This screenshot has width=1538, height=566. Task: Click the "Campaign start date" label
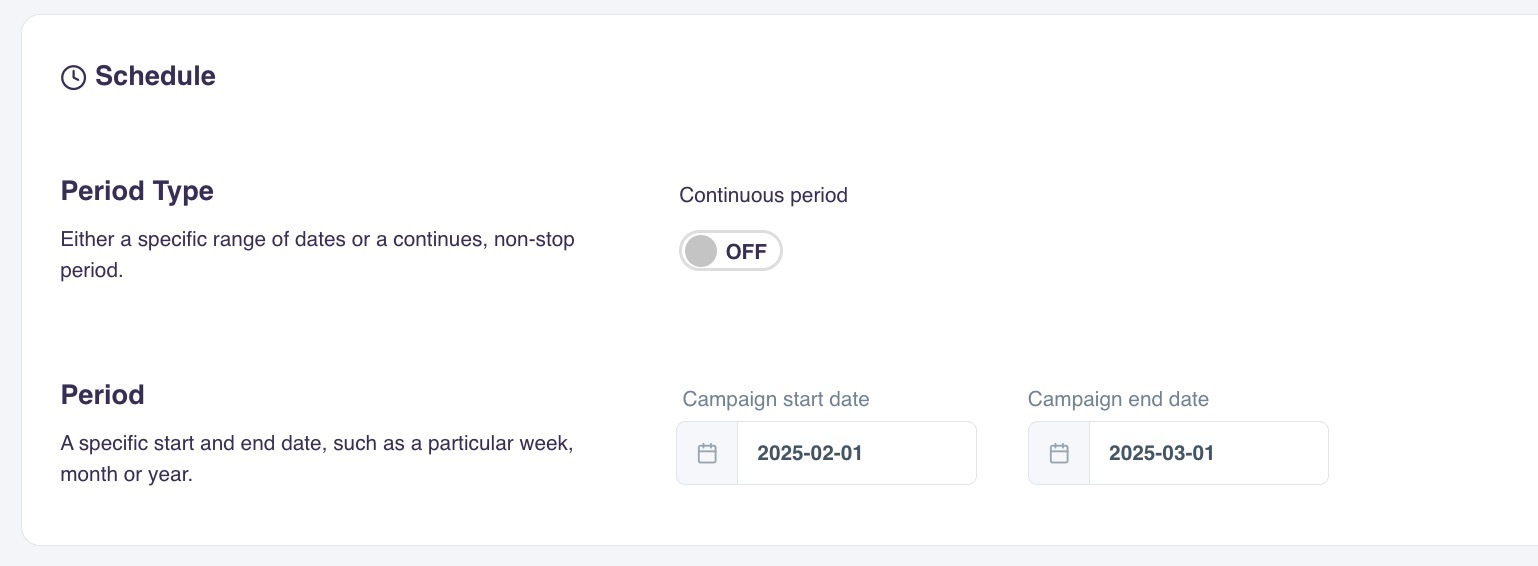pyautogui.click(x=776, y=399)
